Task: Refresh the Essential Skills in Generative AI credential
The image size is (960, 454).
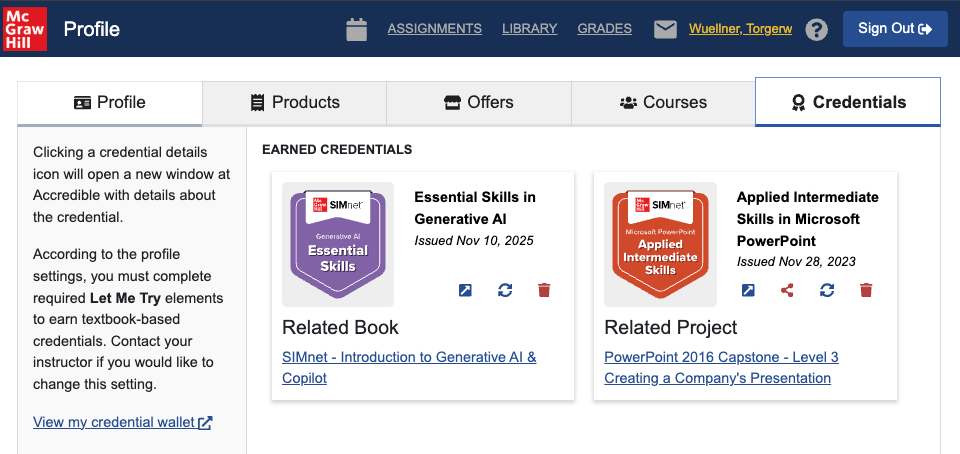Action: pos(505,290)
